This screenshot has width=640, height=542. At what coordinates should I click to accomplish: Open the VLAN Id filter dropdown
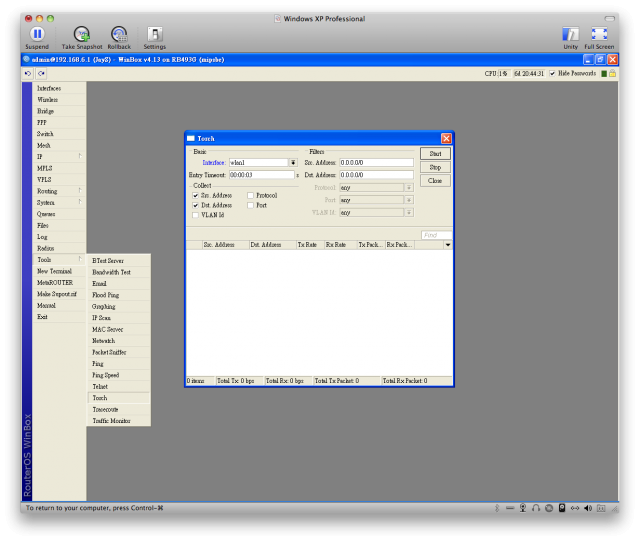[x=409, y=212]
